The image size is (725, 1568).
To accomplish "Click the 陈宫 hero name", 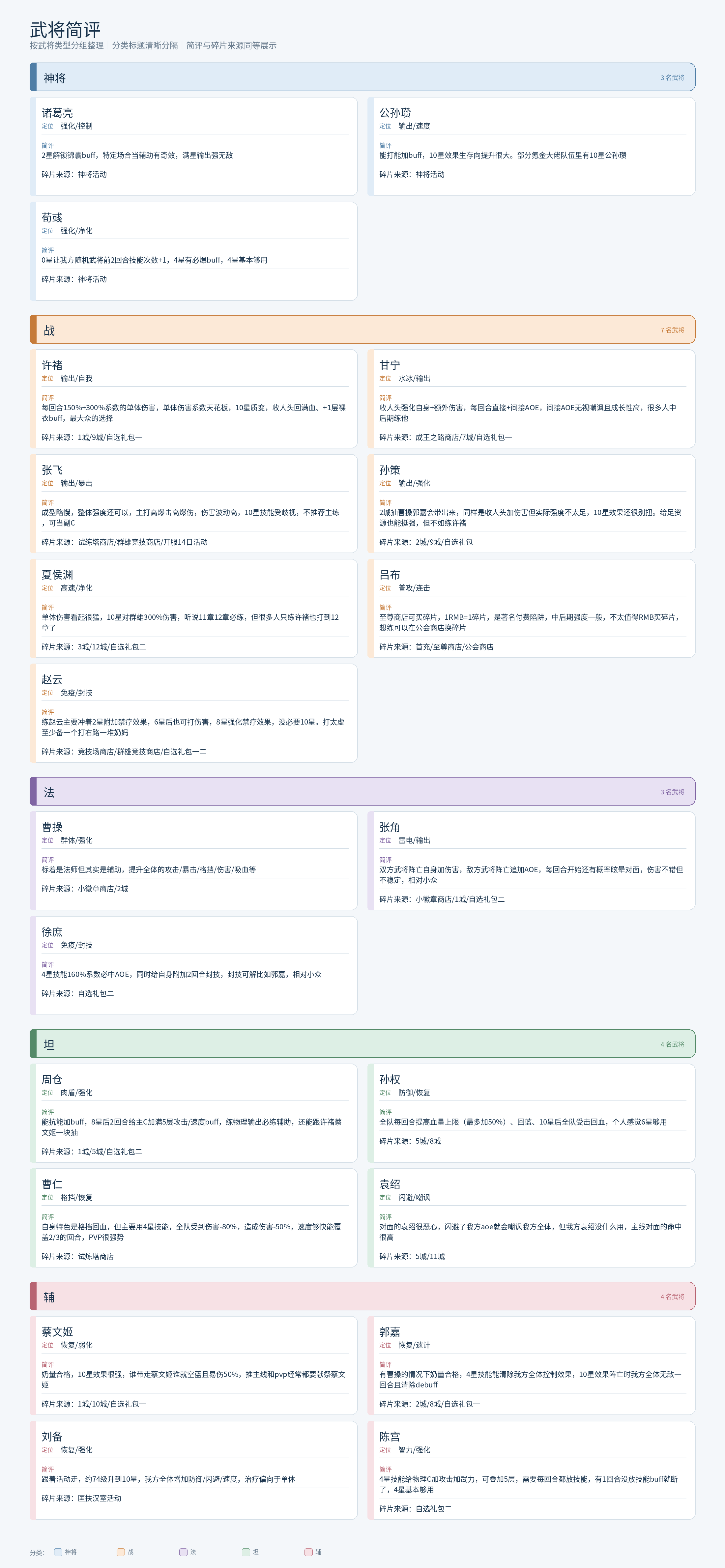I will click(390, 1437).
